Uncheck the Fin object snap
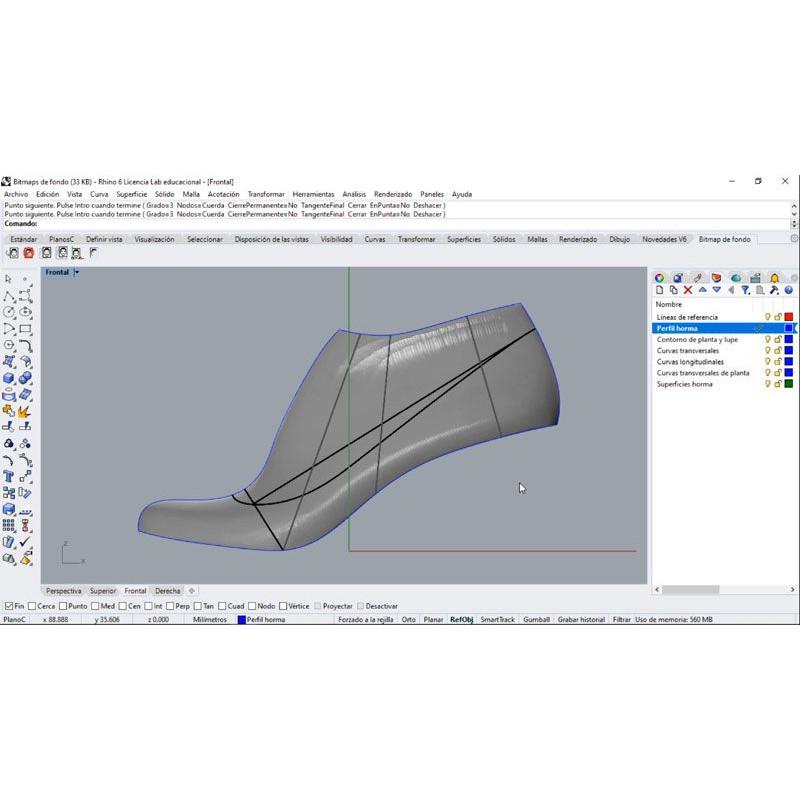Viewport: 800px width, 800px height. click(x=9, y=606)
